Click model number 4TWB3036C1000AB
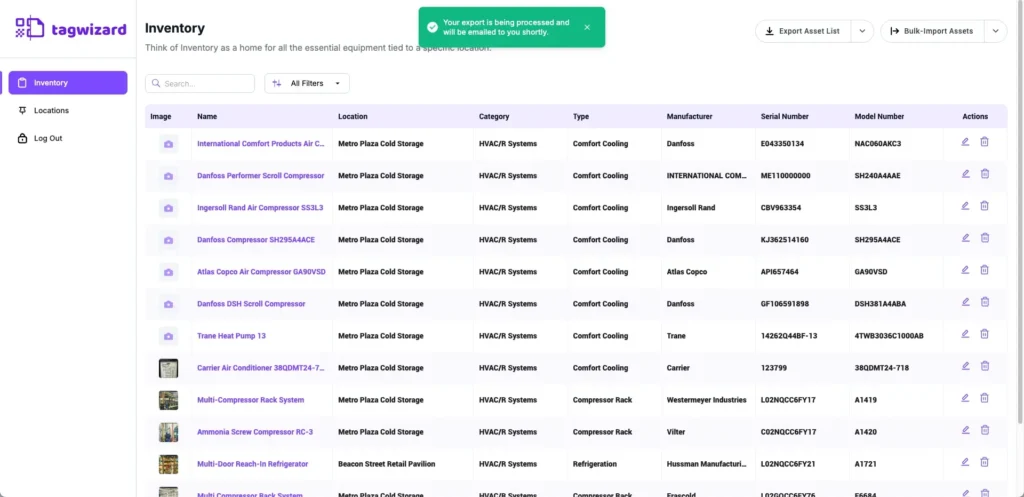This screenshot has height=497, width=1024. click(889, 336)
